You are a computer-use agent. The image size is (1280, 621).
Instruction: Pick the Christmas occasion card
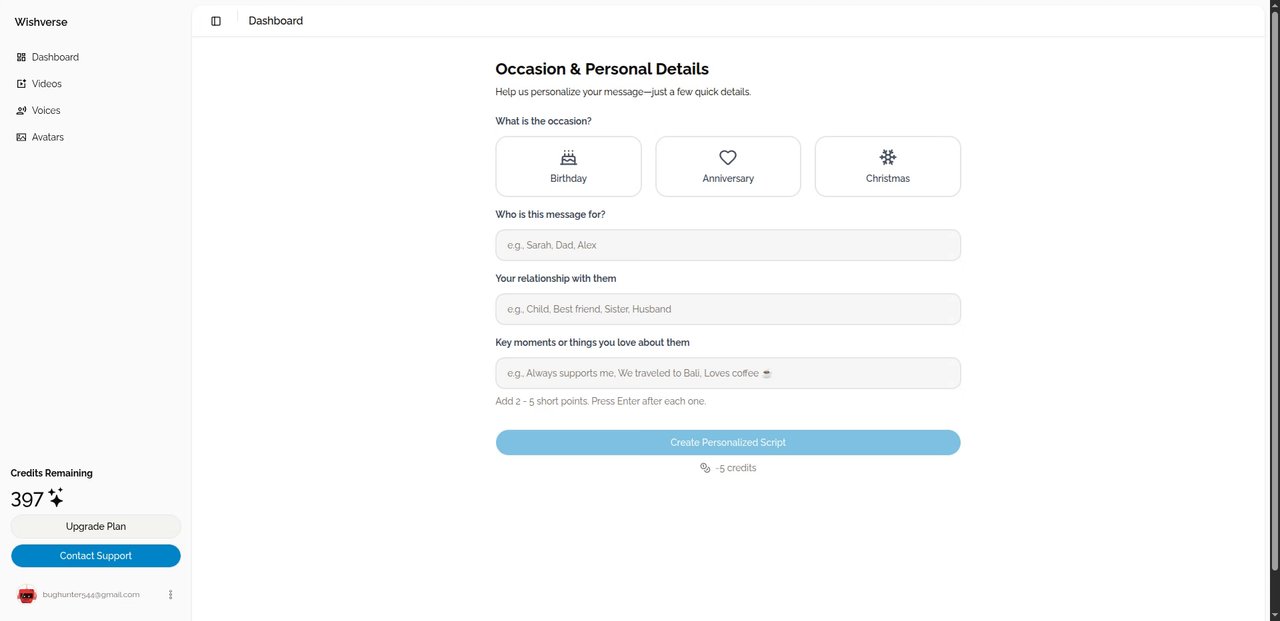click(x=888, y=167)
